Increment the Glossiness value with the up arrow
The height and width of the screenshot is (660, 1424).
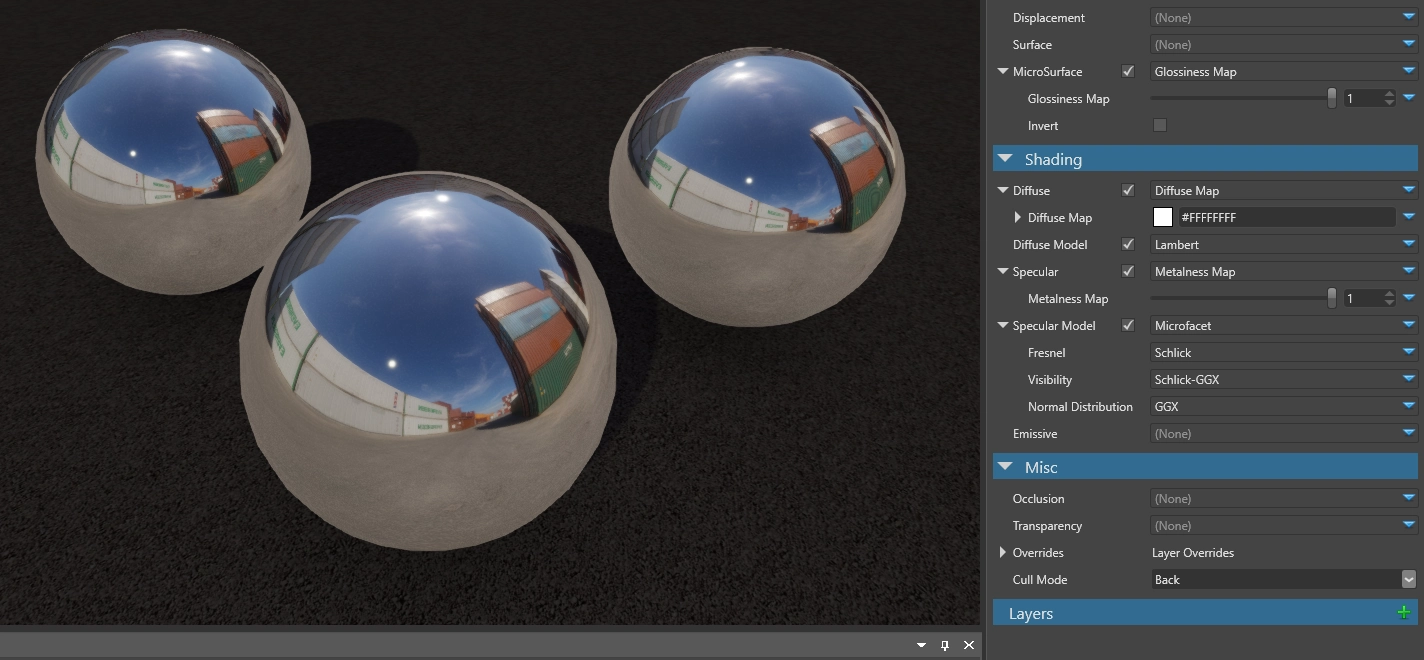tap(1389, 93)
